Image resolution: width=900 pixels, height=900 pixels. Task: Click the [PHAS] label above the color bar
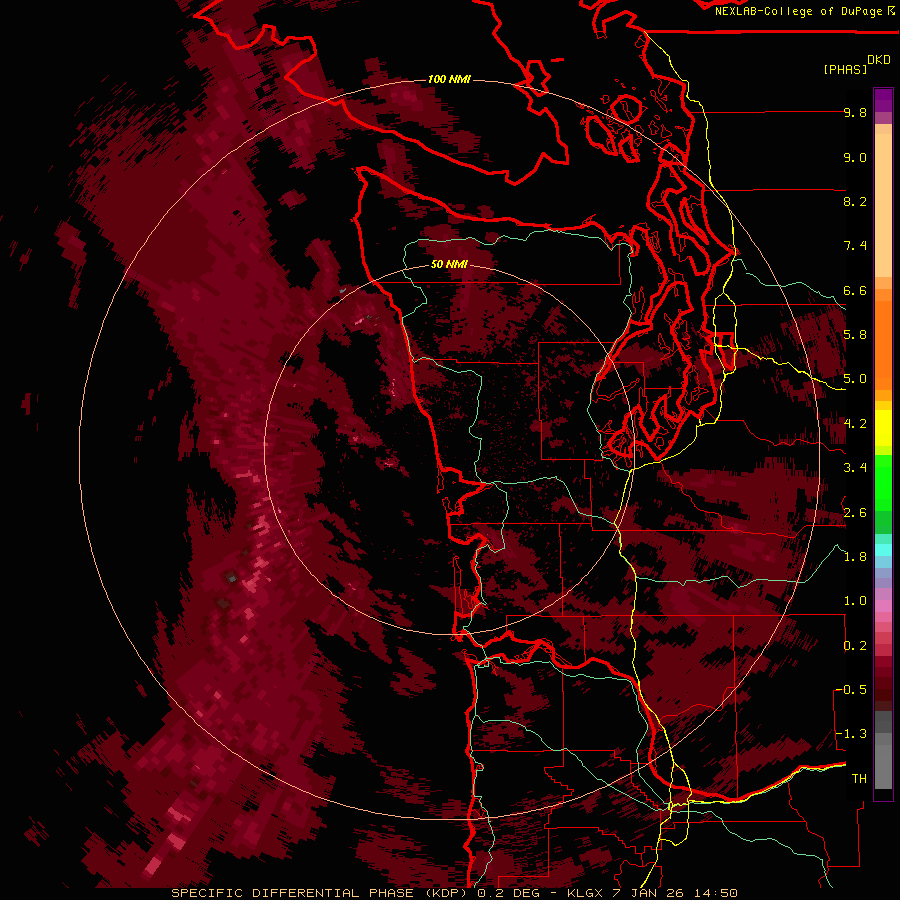(x=845, y=69)
